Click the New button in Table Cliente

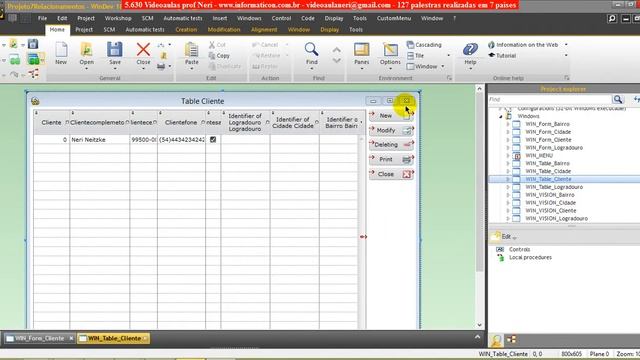click(x=391, y=116)
